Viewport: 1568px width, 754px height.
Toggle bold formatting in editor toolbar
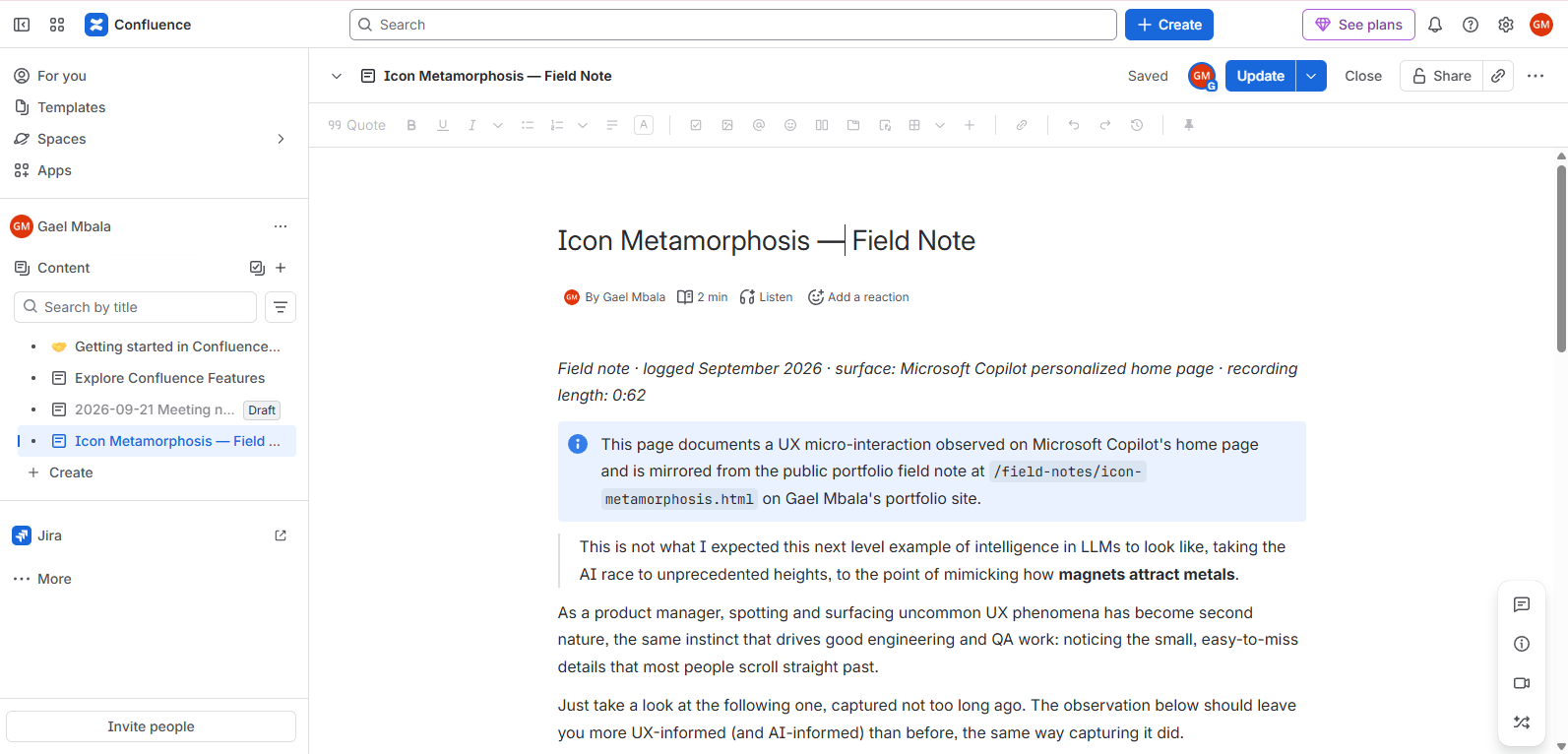[411, 125]
